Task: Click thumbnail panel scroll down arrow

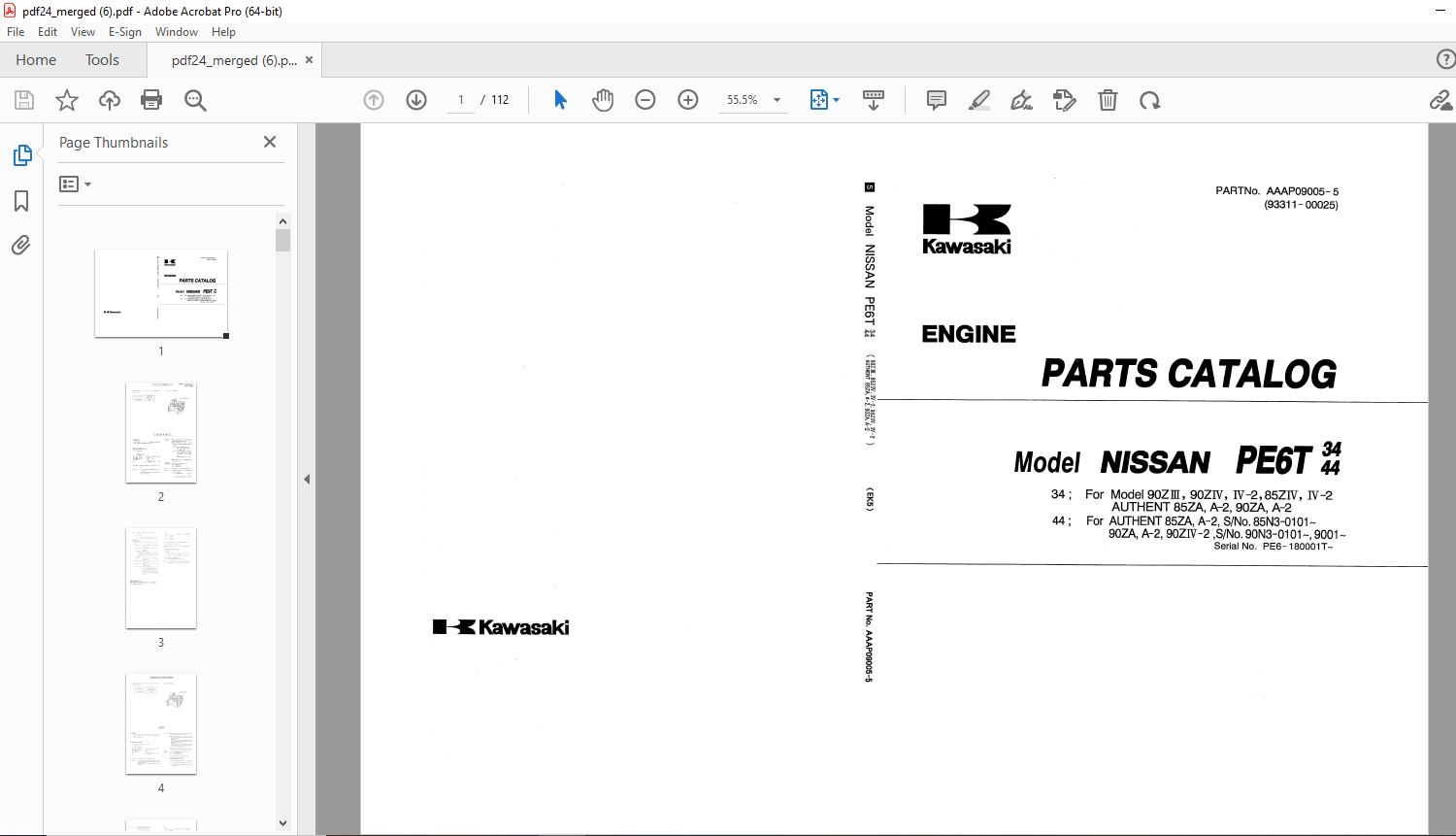Action: click(283, 822)
